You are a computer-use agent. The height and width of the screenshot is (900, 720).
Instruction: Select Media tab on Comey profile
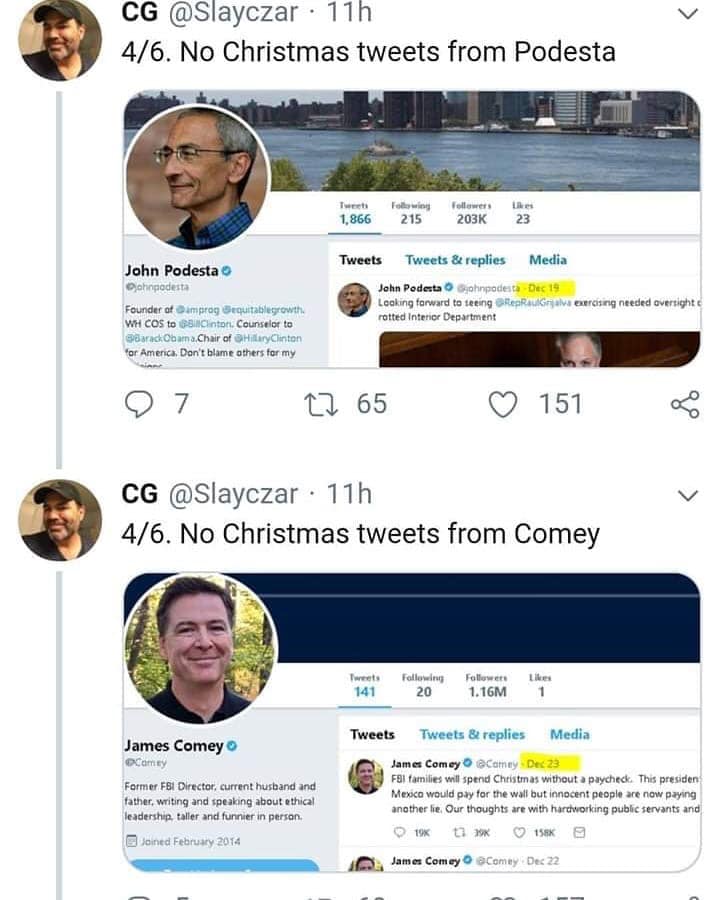coord(569,734)
